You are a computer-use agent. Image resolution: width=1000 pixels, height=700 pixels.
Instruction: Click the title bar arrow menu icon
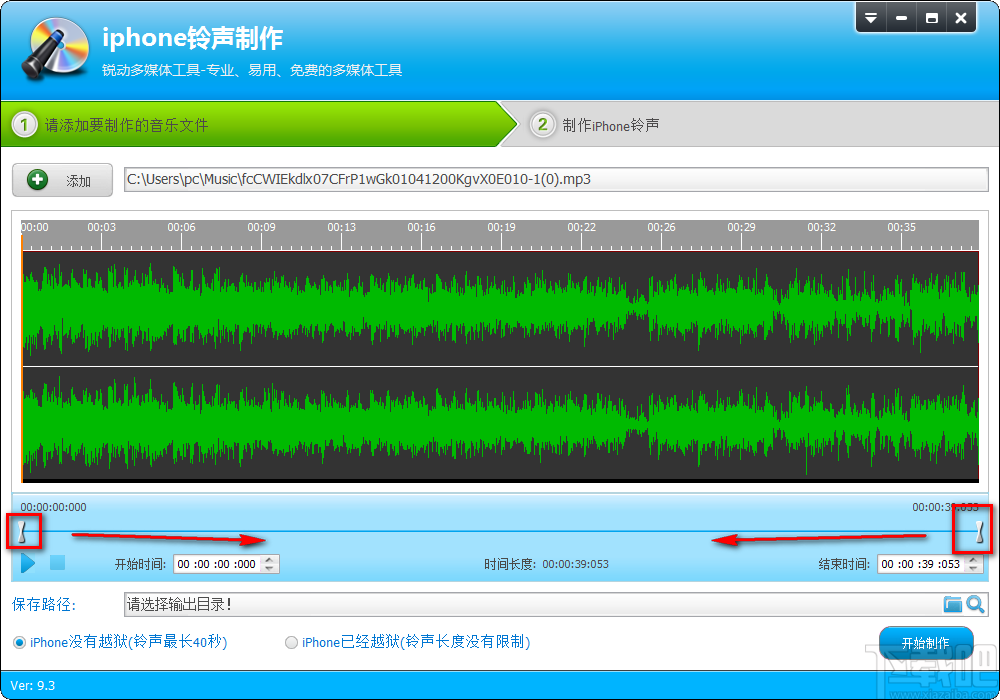[x=871, y=17]
